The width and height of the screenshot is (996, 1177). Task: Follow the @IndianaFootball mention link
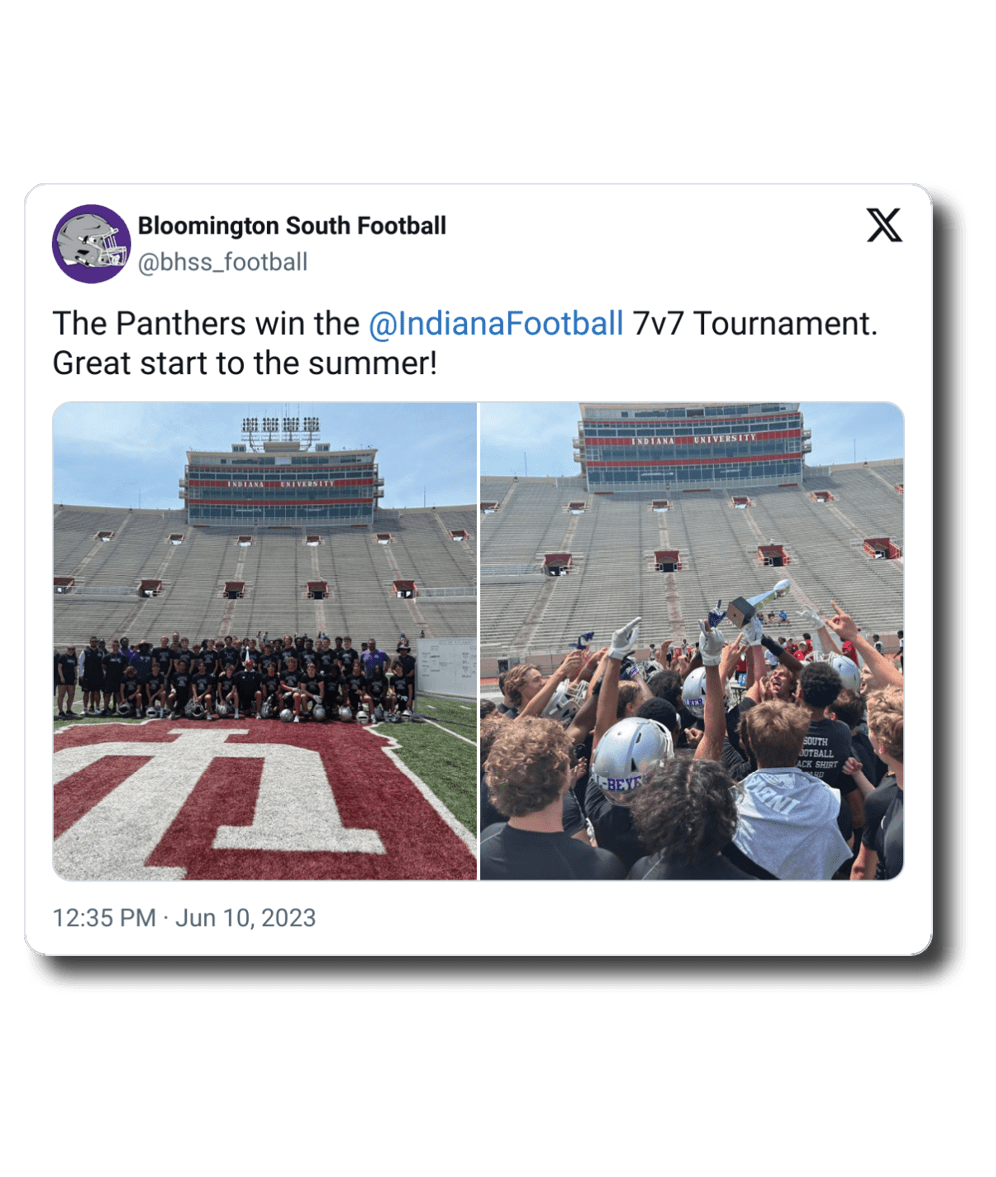click(x=496, y=324)
